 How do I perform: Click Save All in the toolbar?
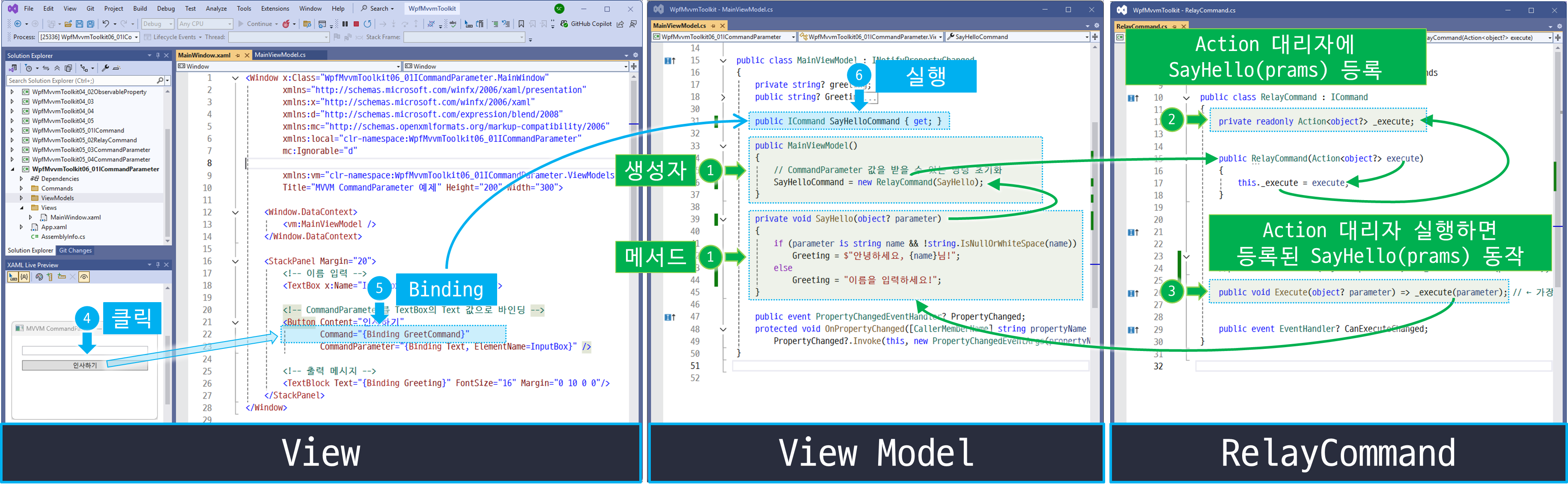(90, 24)
